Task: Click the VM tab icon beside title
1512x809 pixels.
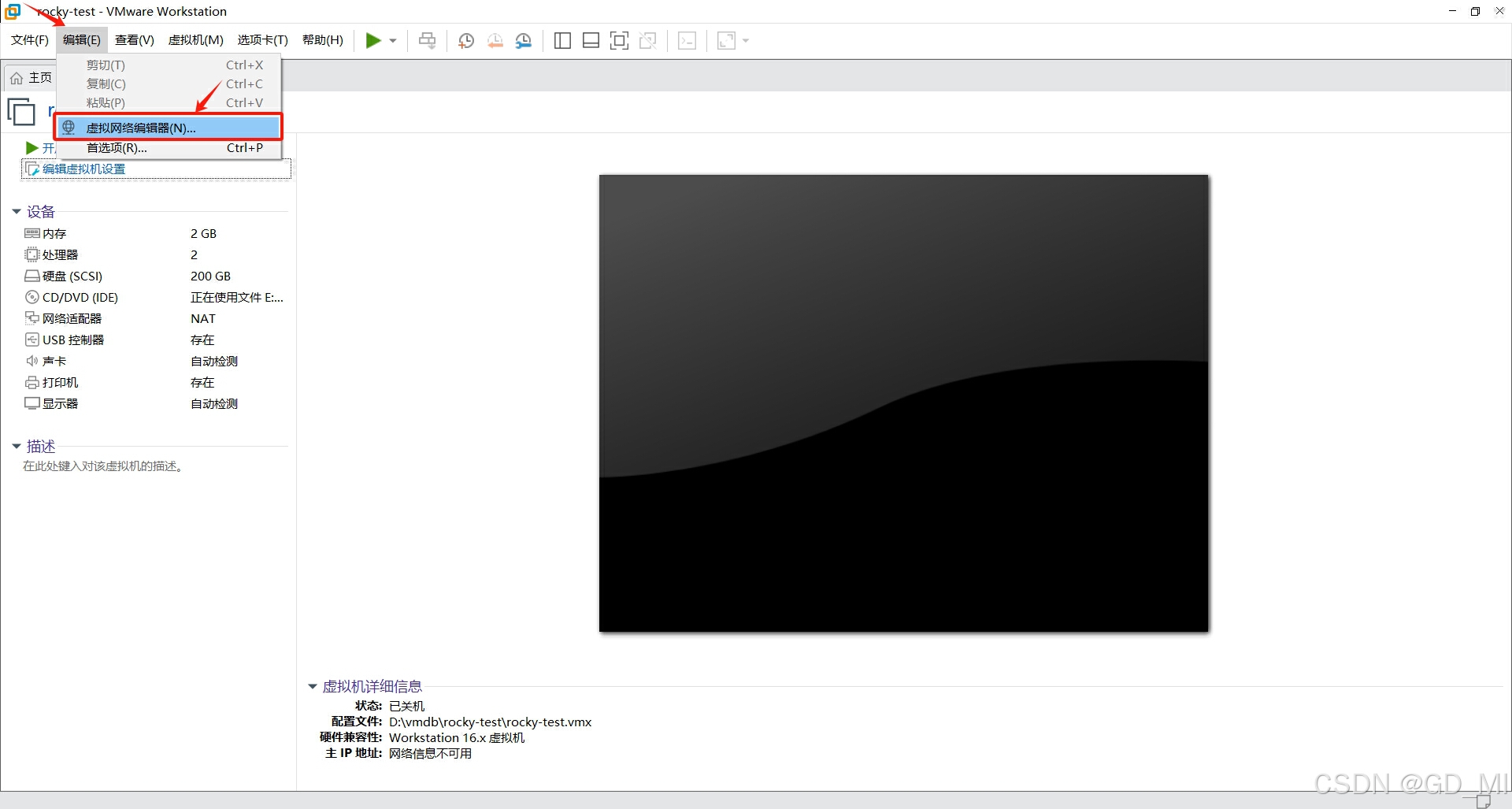Action: pyautogui.click(x=21, y=112)
